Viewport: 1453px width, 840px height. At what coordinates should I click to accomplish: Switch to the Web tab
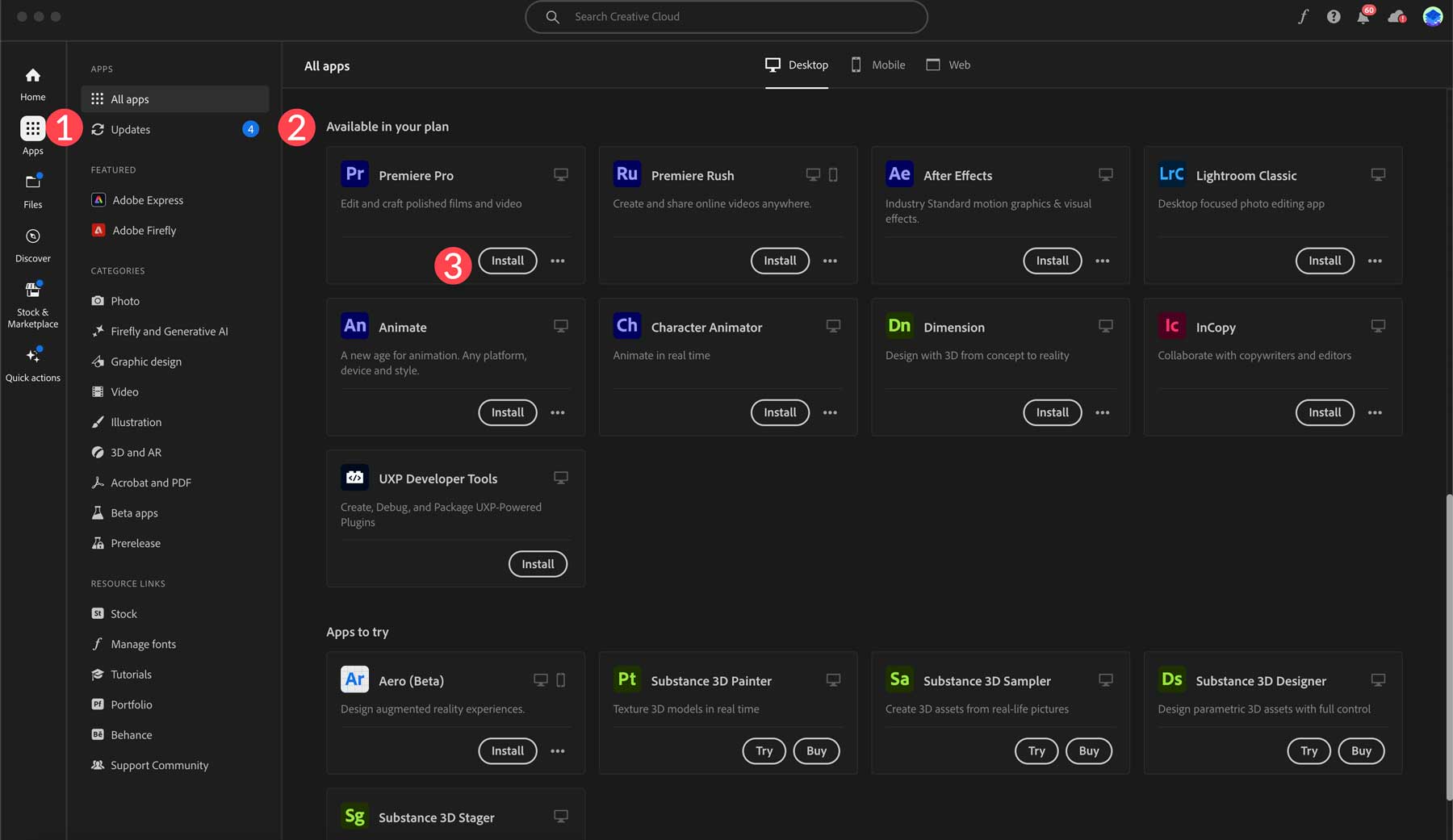948,65
